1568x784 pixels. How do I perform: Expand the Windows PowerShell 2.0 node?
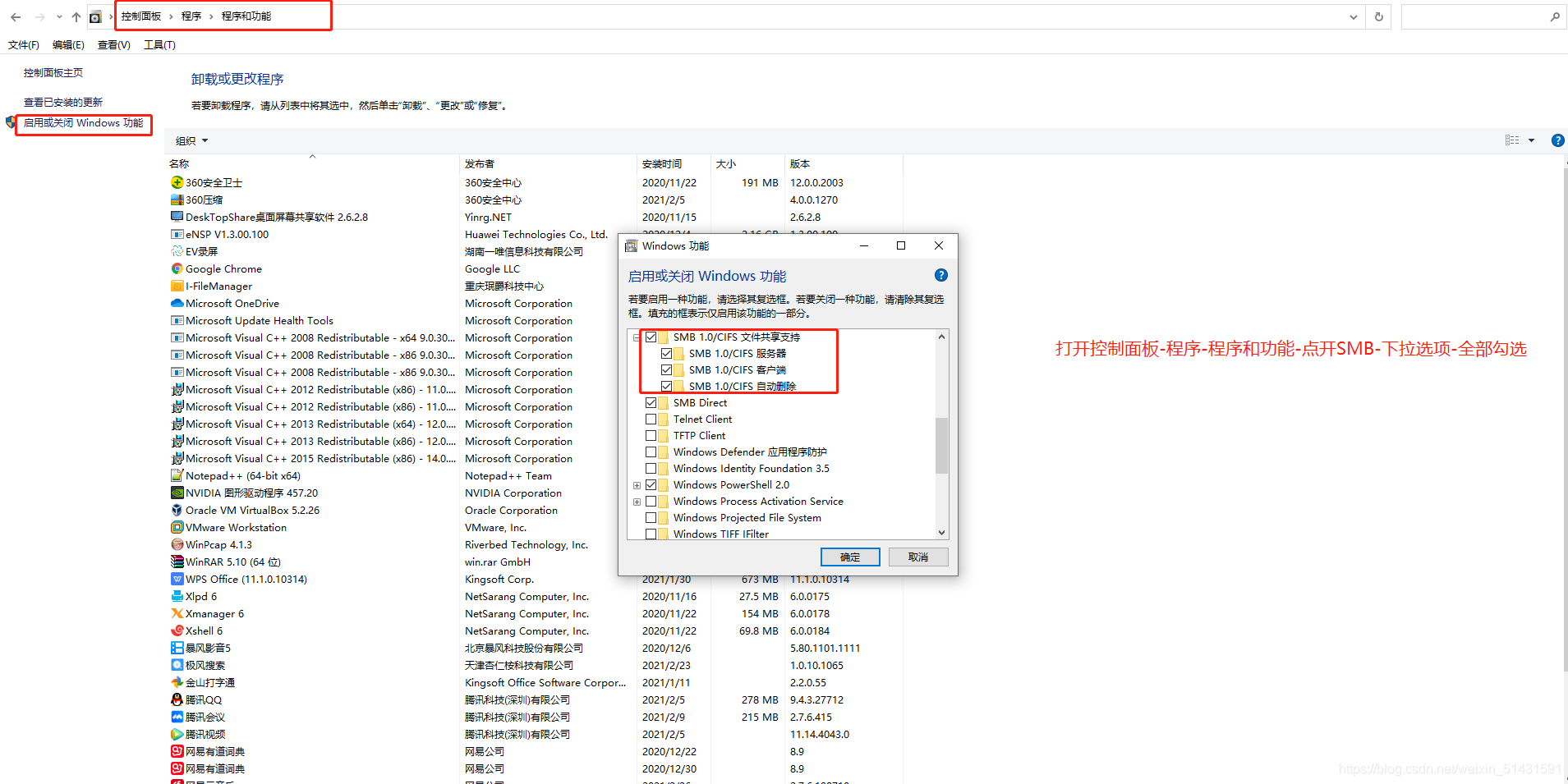(x=637, y=485)
